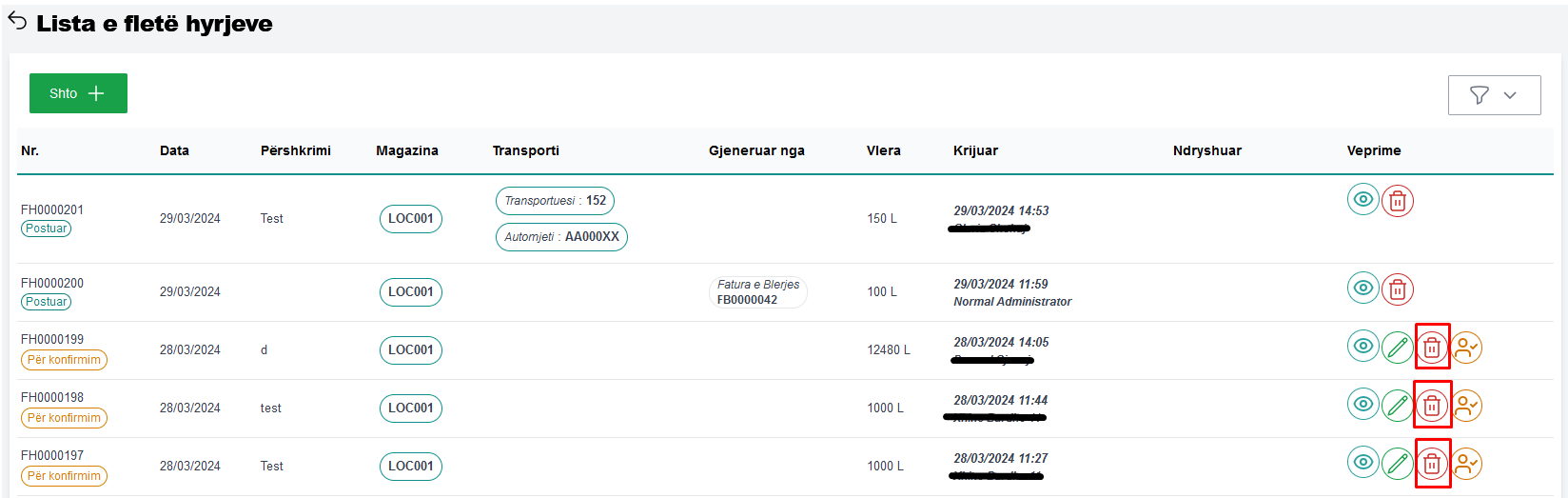Viewport: 1568px width, 498px height.
Task: Delete entry FH0000200 with trash icon
Action: (1397, 289)
